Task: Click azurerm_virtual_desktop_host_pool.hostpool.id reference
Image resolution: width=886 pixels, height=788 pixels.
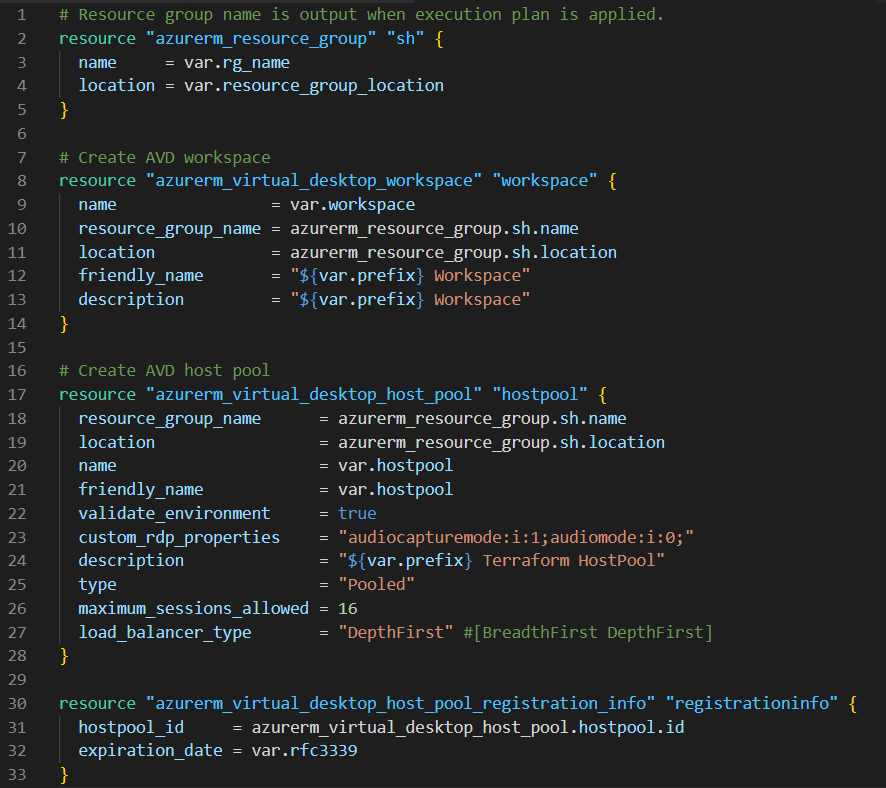Action: pyautogui.click(x=468, y=727)
